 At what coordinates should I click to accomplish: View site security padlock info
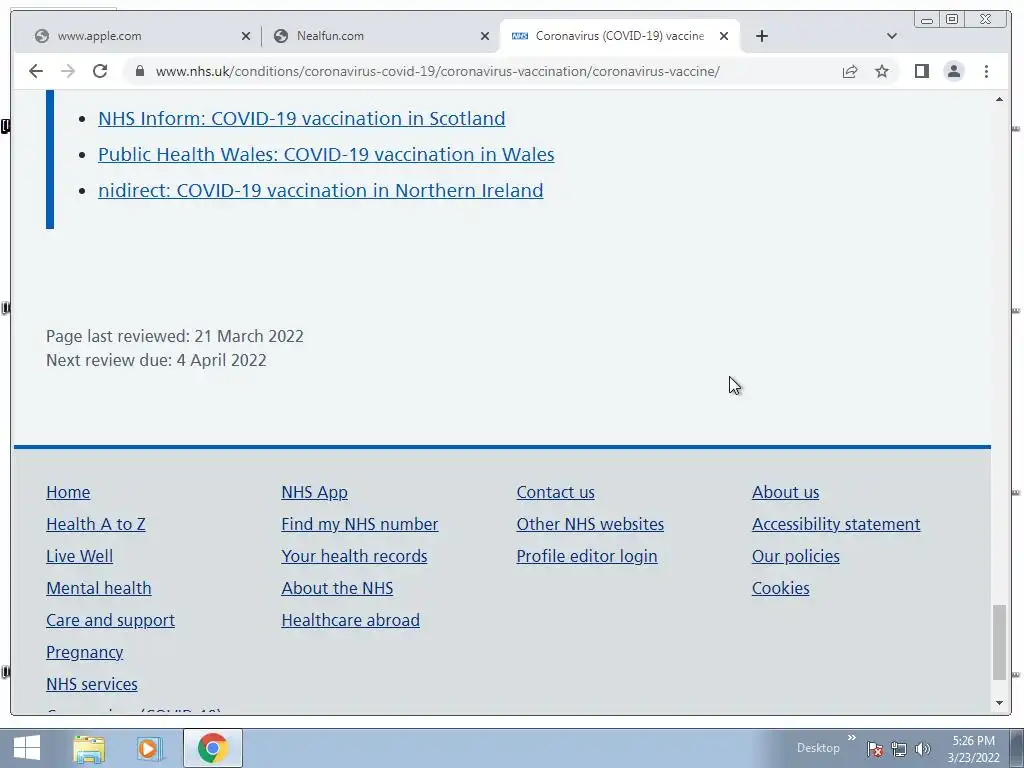[140, 71]
